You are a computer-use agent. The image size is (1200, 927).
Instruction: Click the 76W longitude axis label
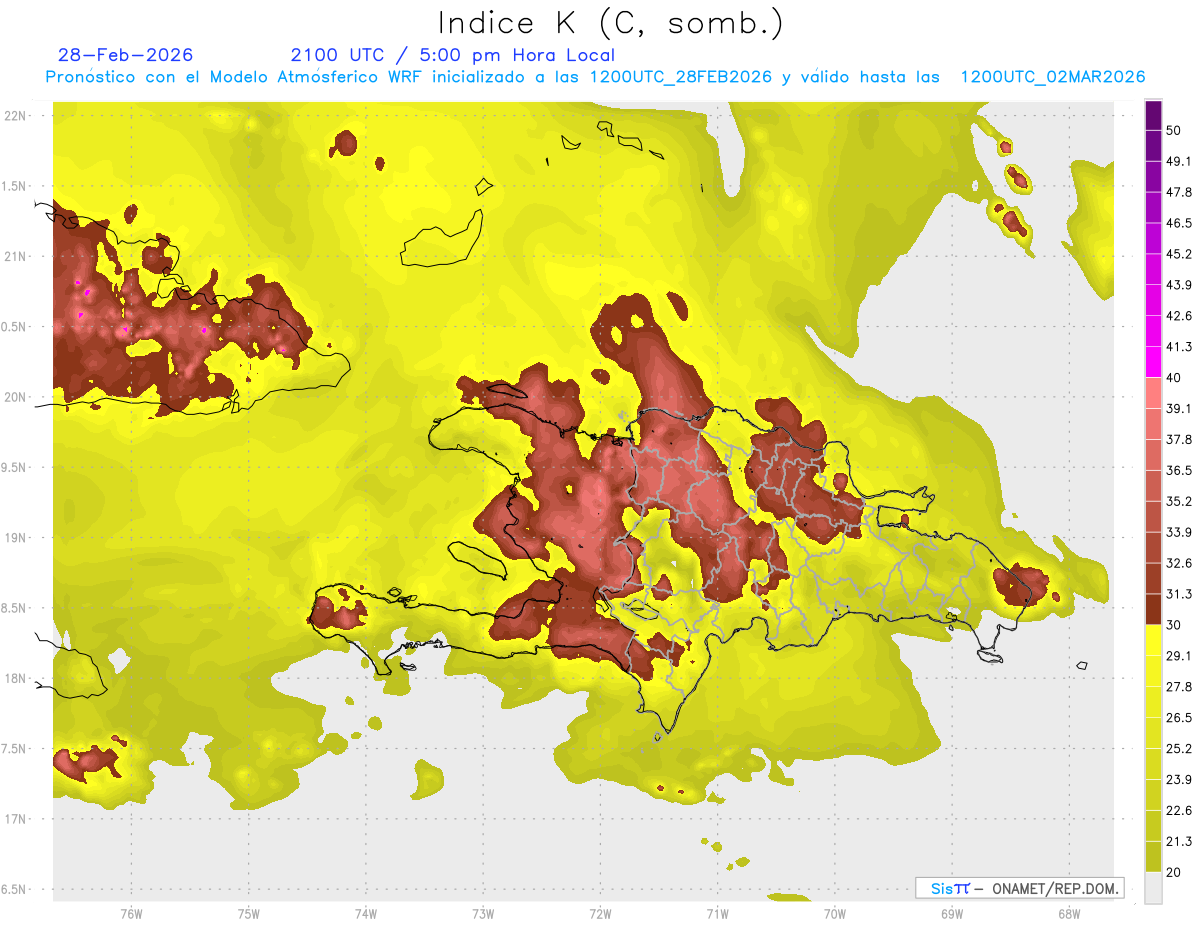click(131, 913)
